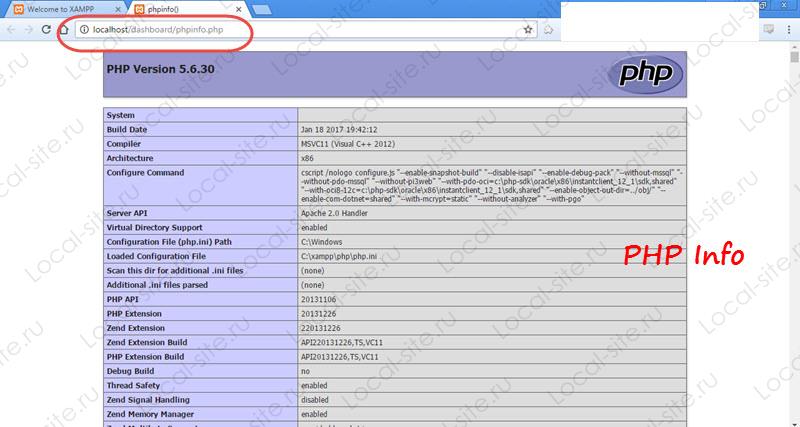
Task: Click the extension icon next to bookmark star
Action: pos(548,30)
